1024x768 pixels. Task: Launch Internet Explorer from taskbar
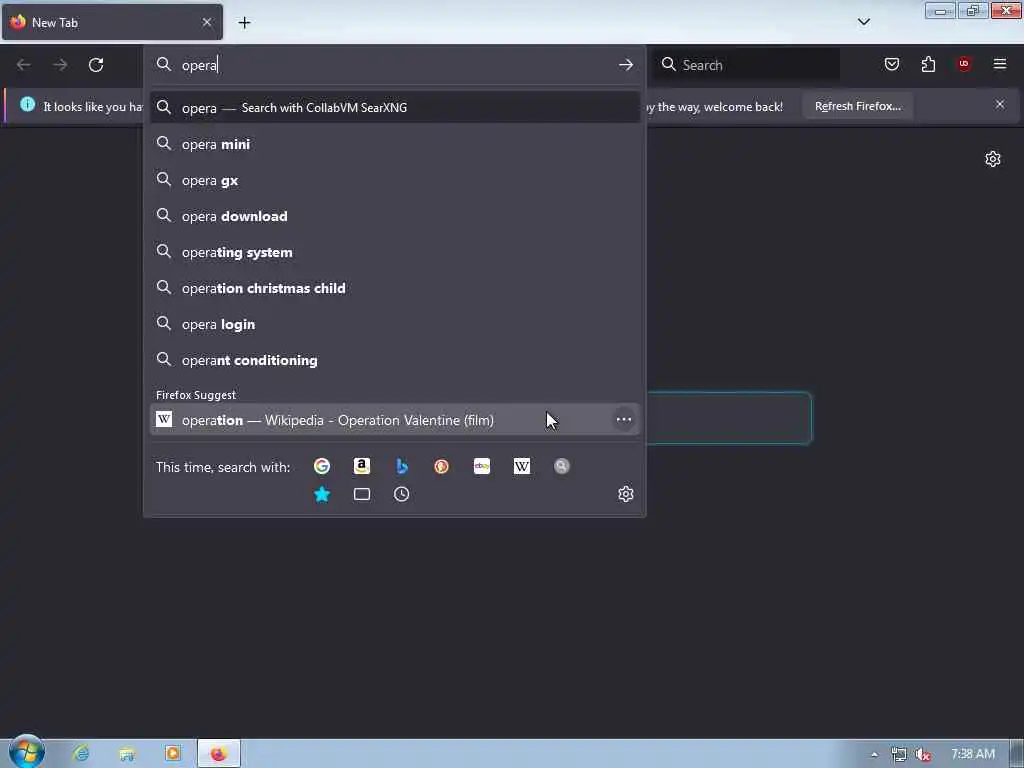click(x=81, y=754)
